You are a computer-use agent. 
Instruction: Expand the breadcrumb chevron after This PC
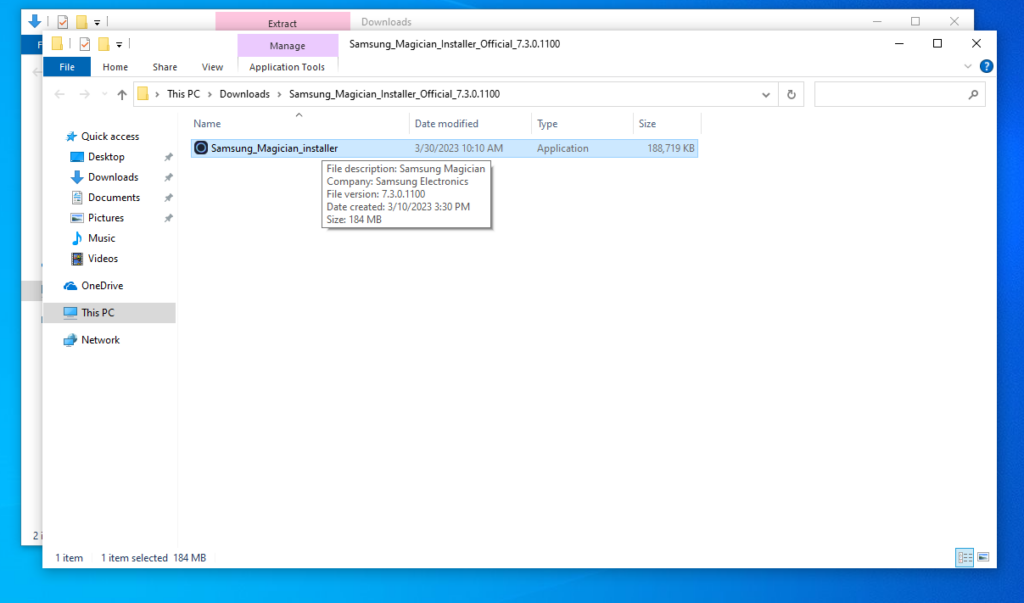pyautogui.click(x=210, y=94)
